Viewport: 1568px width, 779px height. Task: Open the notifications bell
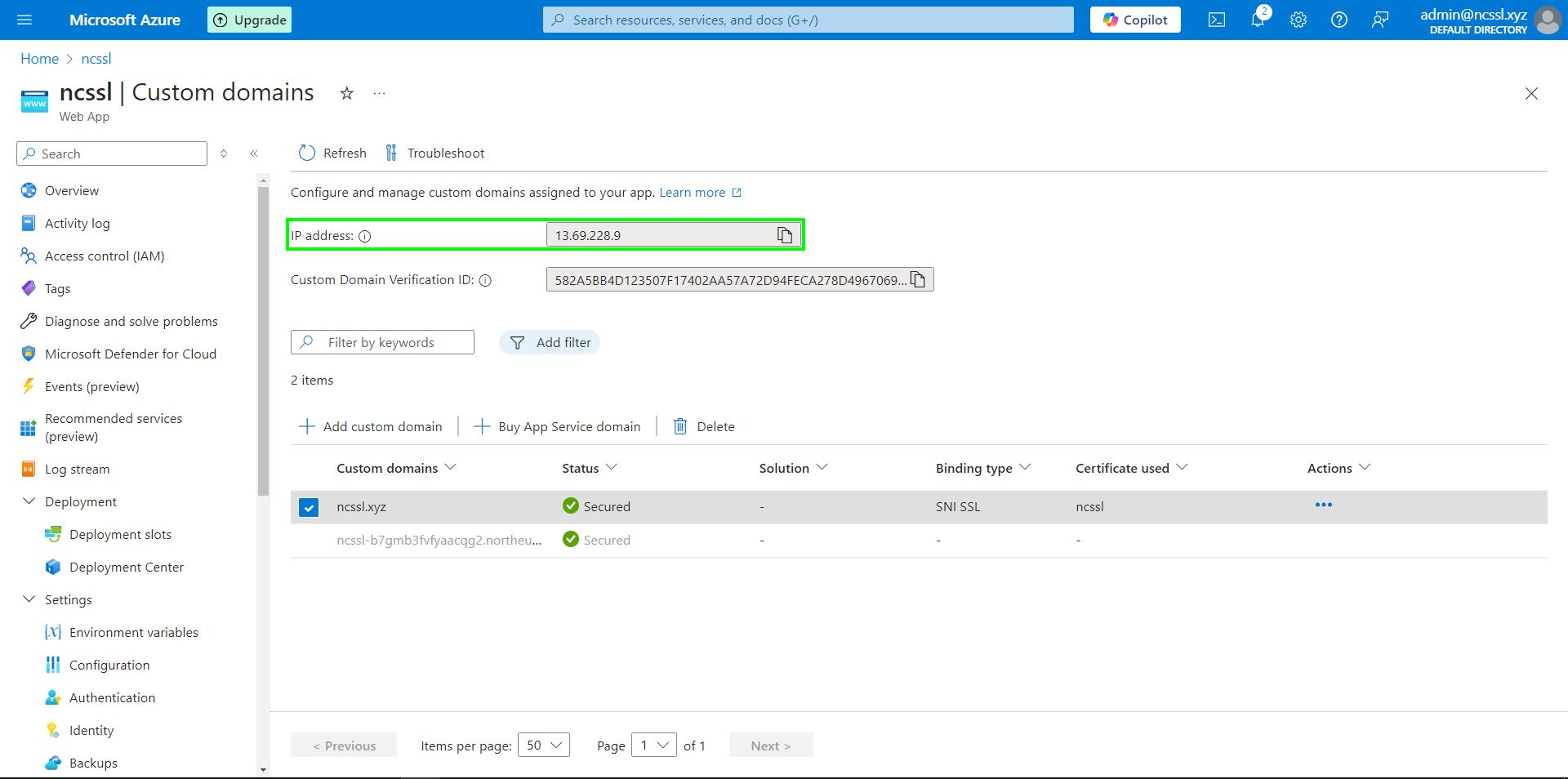point(1258,20)
